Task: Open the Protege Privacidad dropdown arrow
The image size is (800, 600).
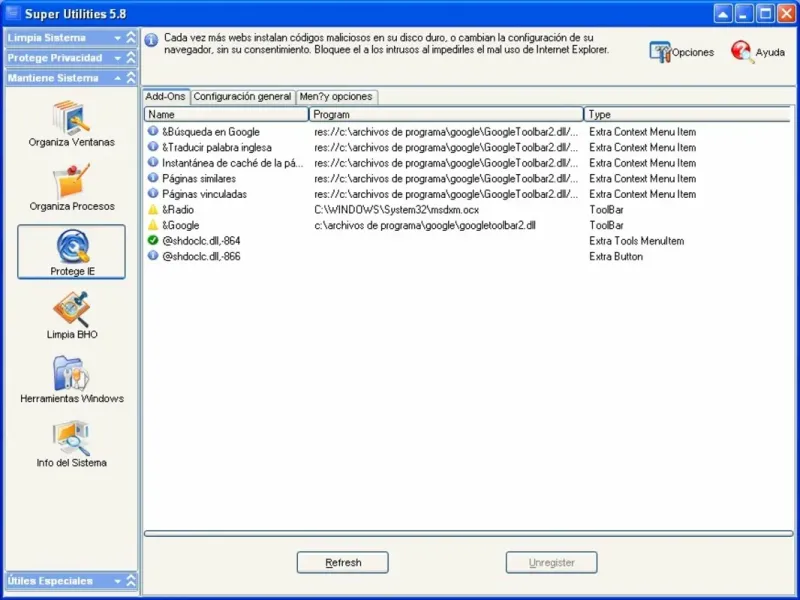Action: point(118,58)
